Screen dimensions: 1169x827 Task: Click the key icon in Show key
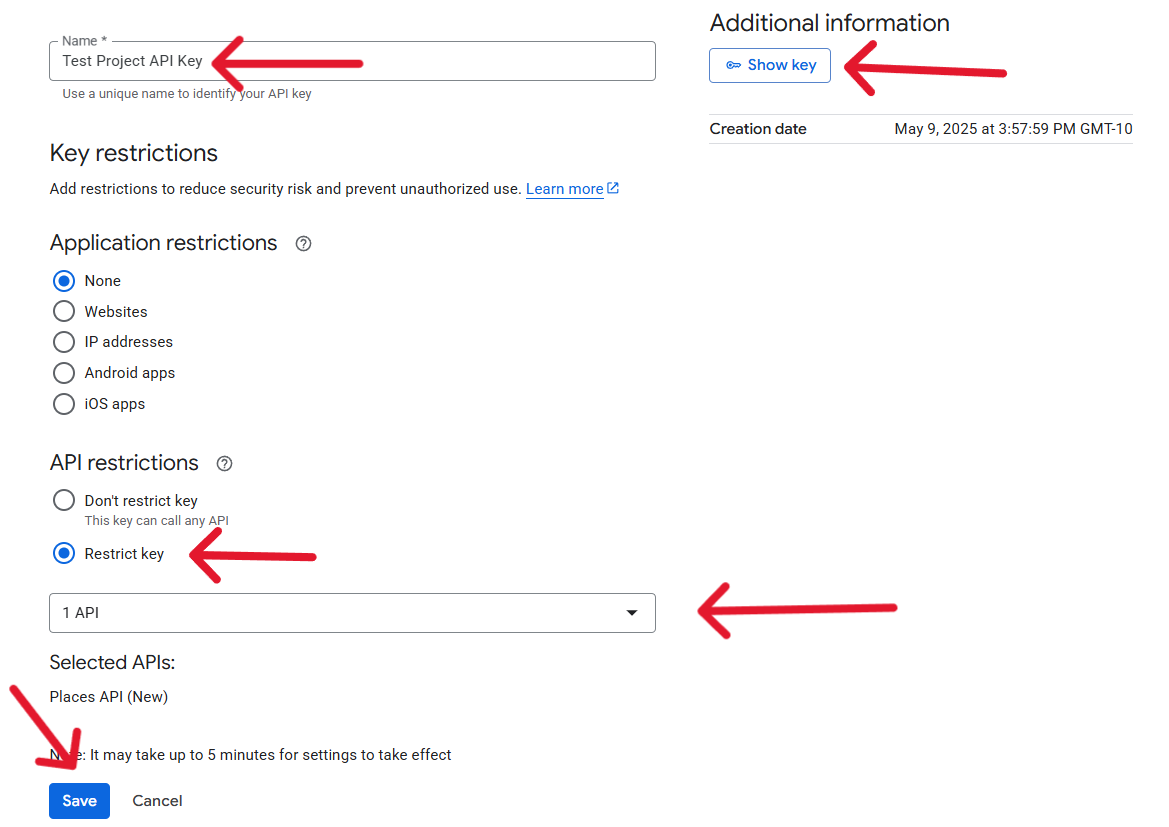coord(734,65)
